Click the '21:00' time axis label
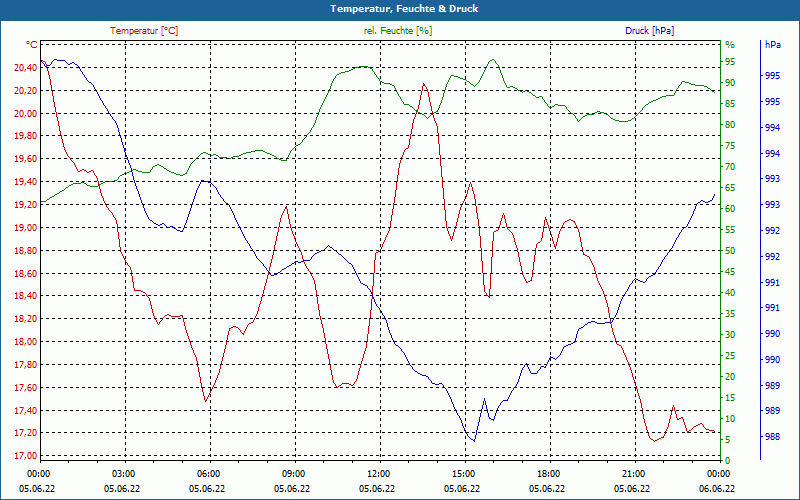Viewport: 800px width, 500px height. (x=633, y=473)
